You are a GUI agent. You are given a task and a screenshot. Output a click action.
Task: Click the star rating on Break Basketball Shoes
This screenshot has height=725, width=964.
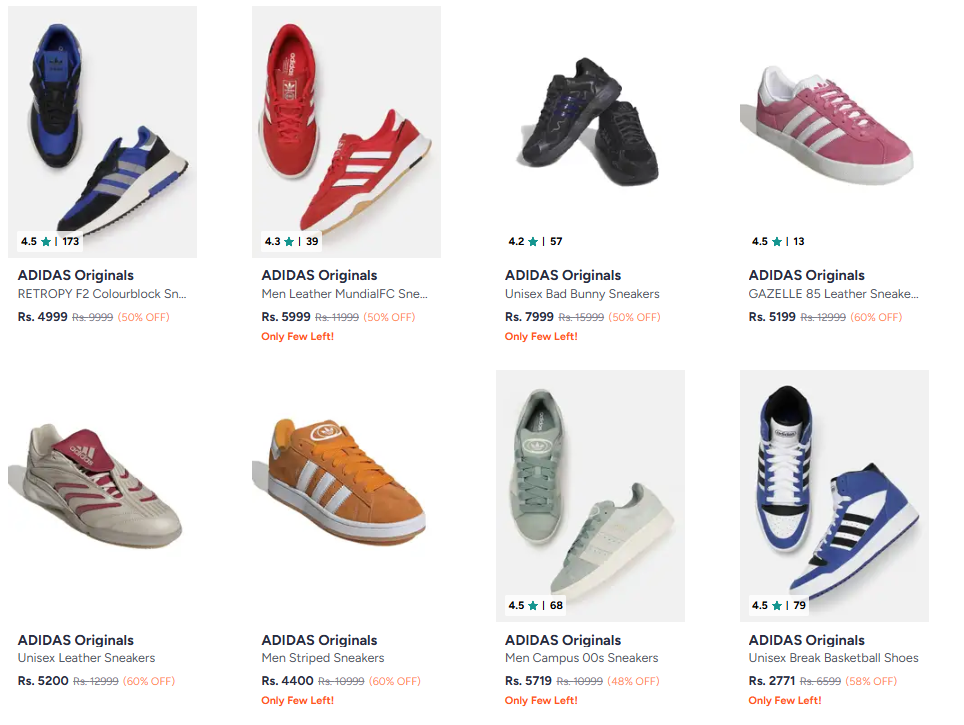pyautogui.click(x=776, y=605)
